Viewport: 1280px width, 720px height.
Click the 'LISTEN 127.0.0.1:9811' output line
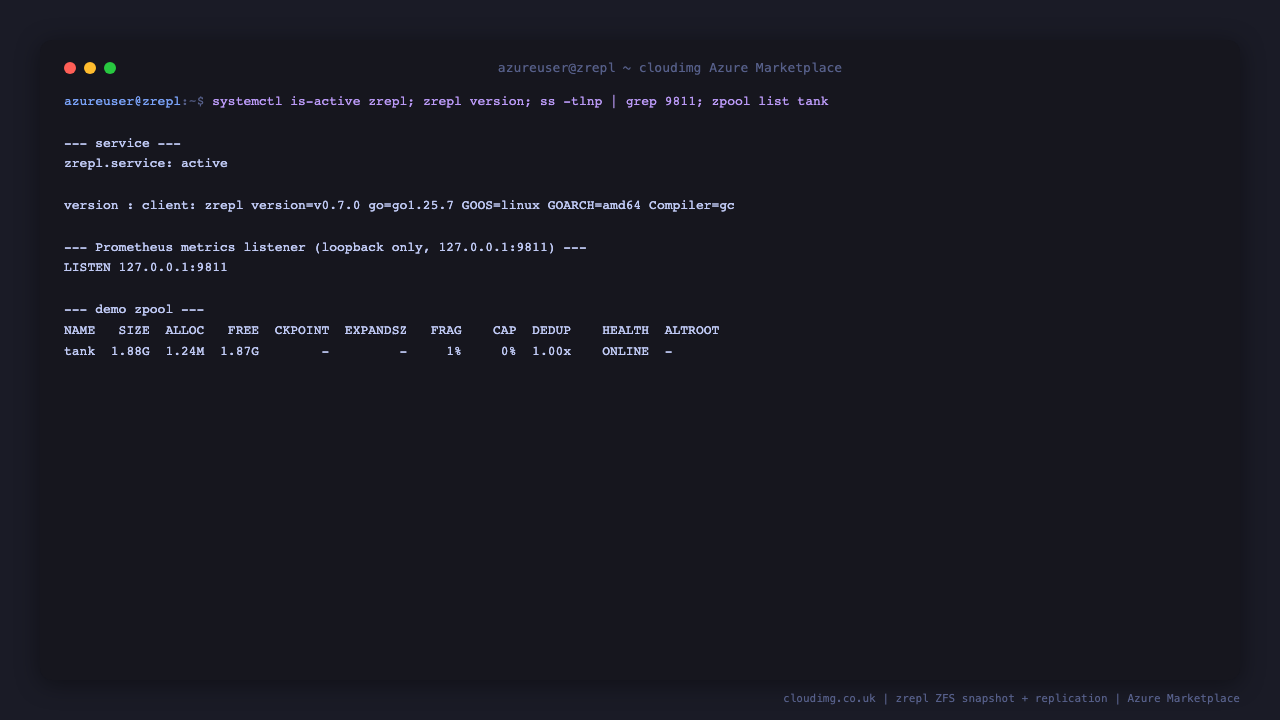pos(146,267)
